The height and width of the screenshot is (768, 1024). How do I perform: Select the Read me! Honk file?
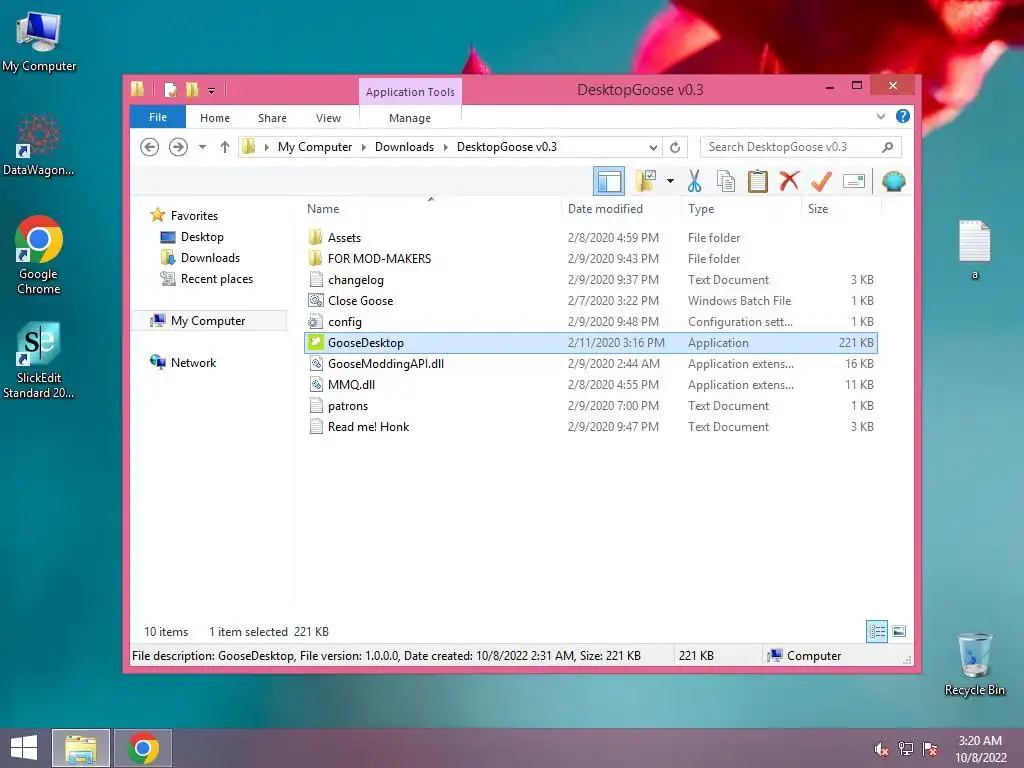(x=590, y=426)
